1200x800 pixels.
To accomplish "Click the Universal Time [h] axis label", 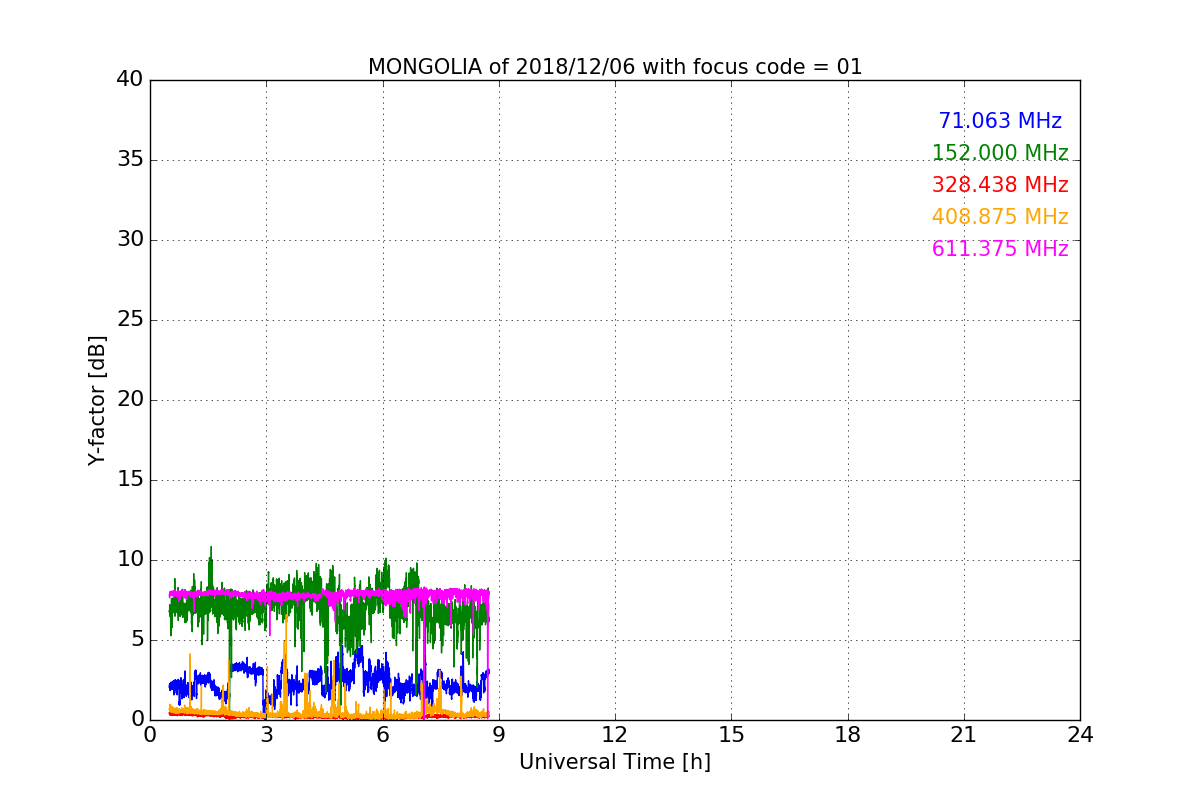I will pos(615,762).
